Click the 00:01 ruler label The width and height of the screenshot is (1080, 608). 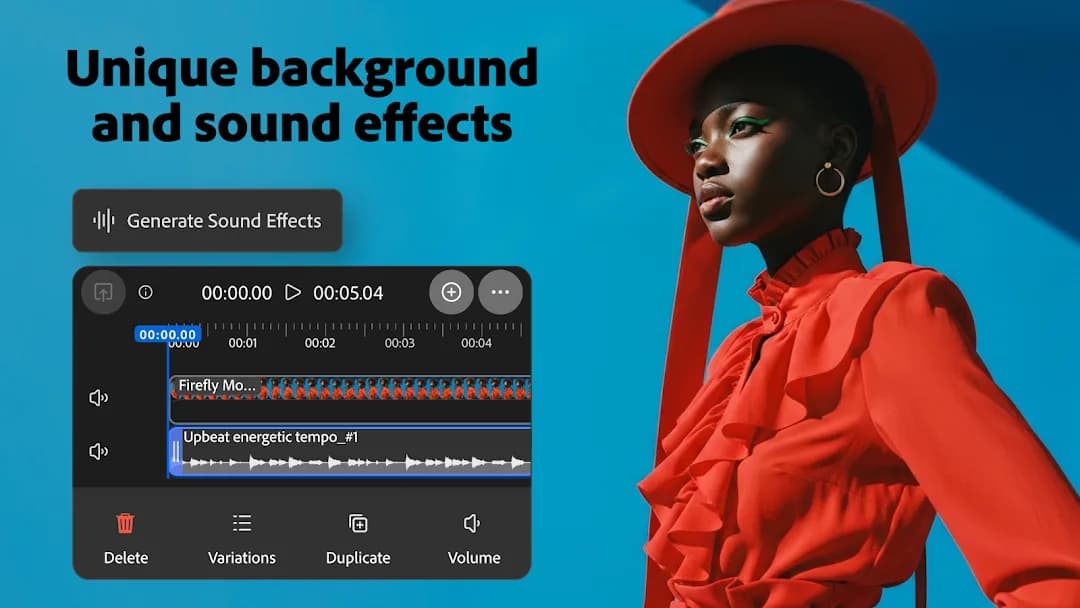click(243, 343)
